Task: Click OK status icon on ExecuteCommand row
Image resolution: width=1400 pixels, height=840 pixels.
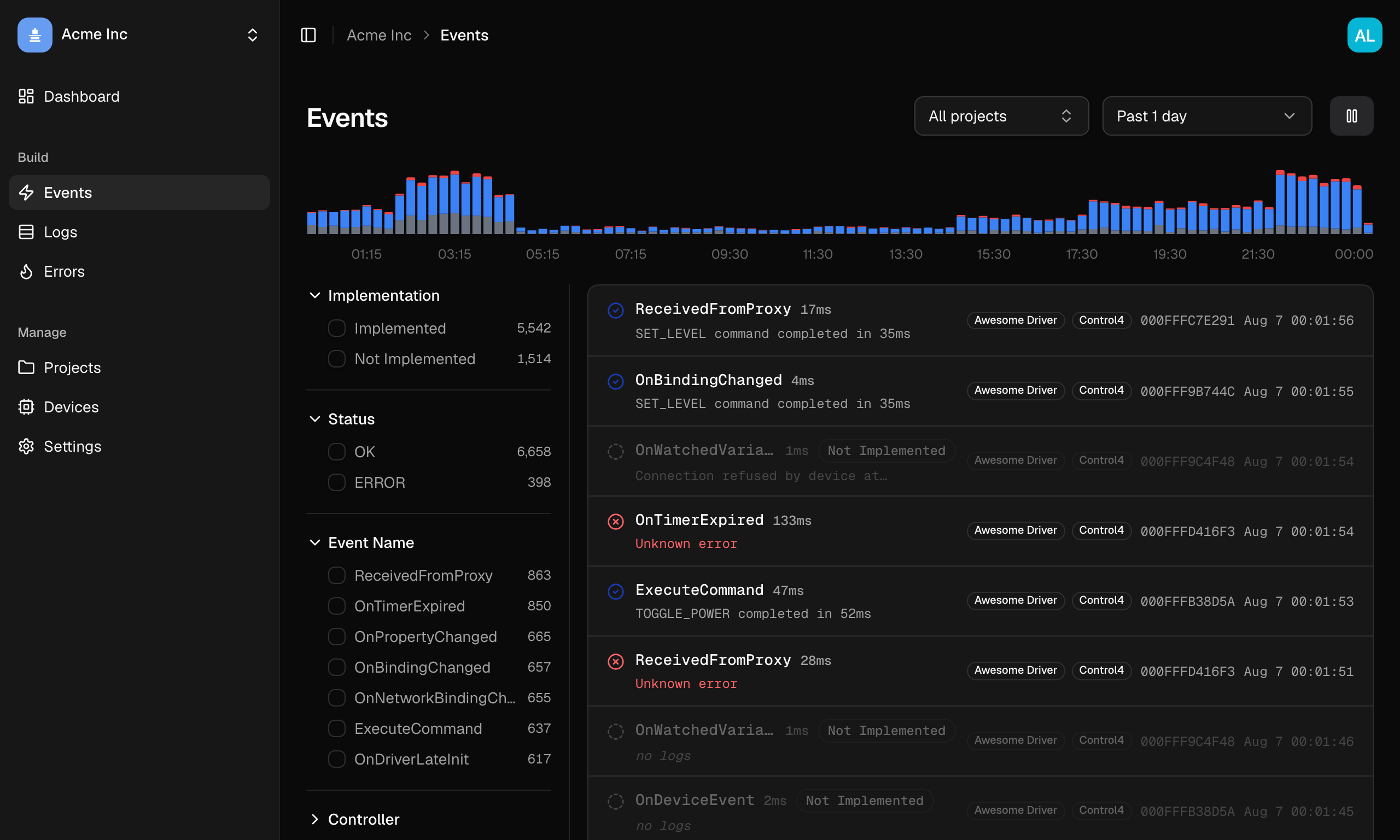Action: click(616, 592)
